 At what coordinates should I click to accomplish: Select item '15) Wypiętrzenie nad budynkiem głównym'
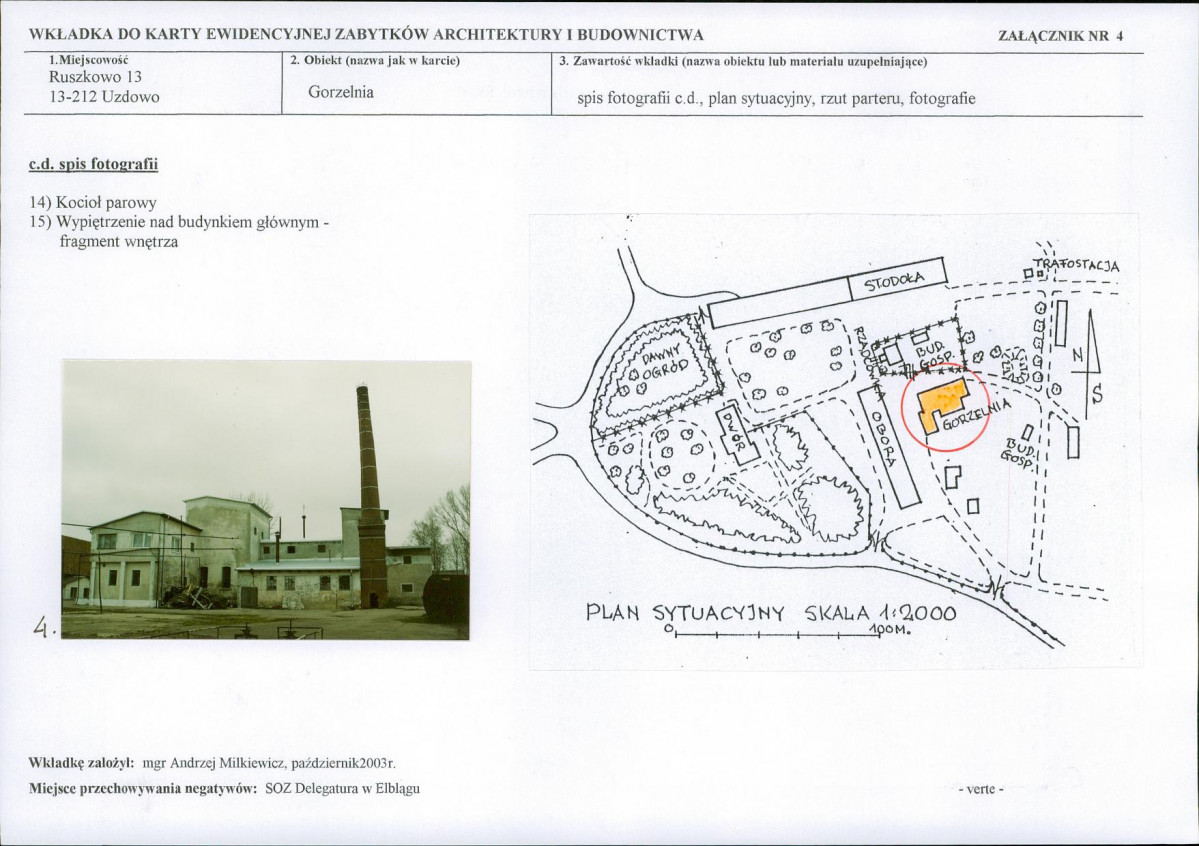coord(179,223)
